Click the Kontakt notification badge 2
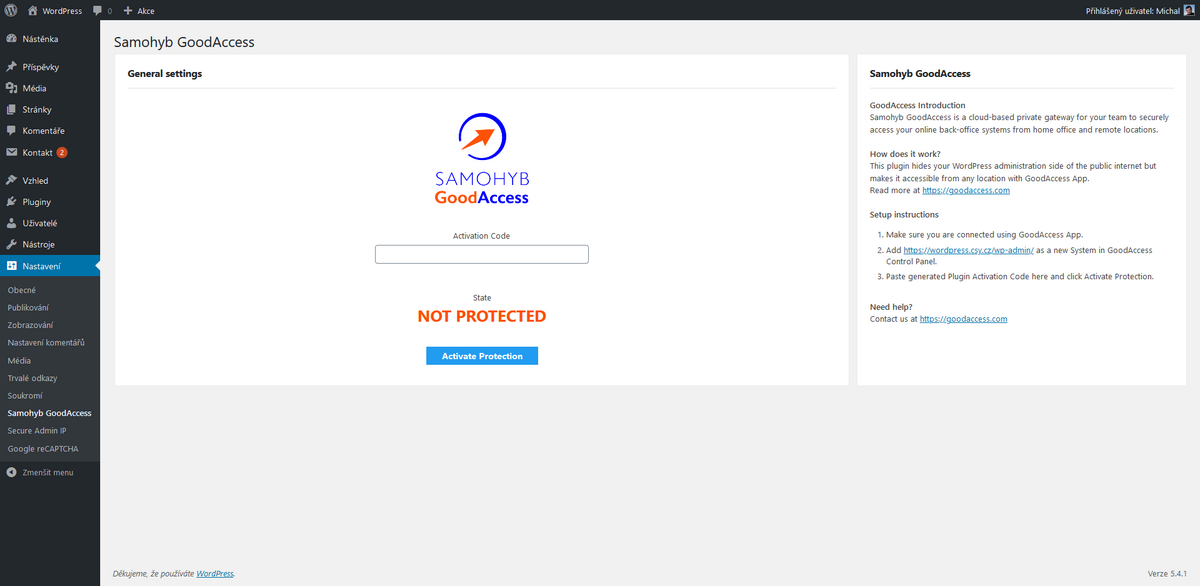 pos(62,153)
